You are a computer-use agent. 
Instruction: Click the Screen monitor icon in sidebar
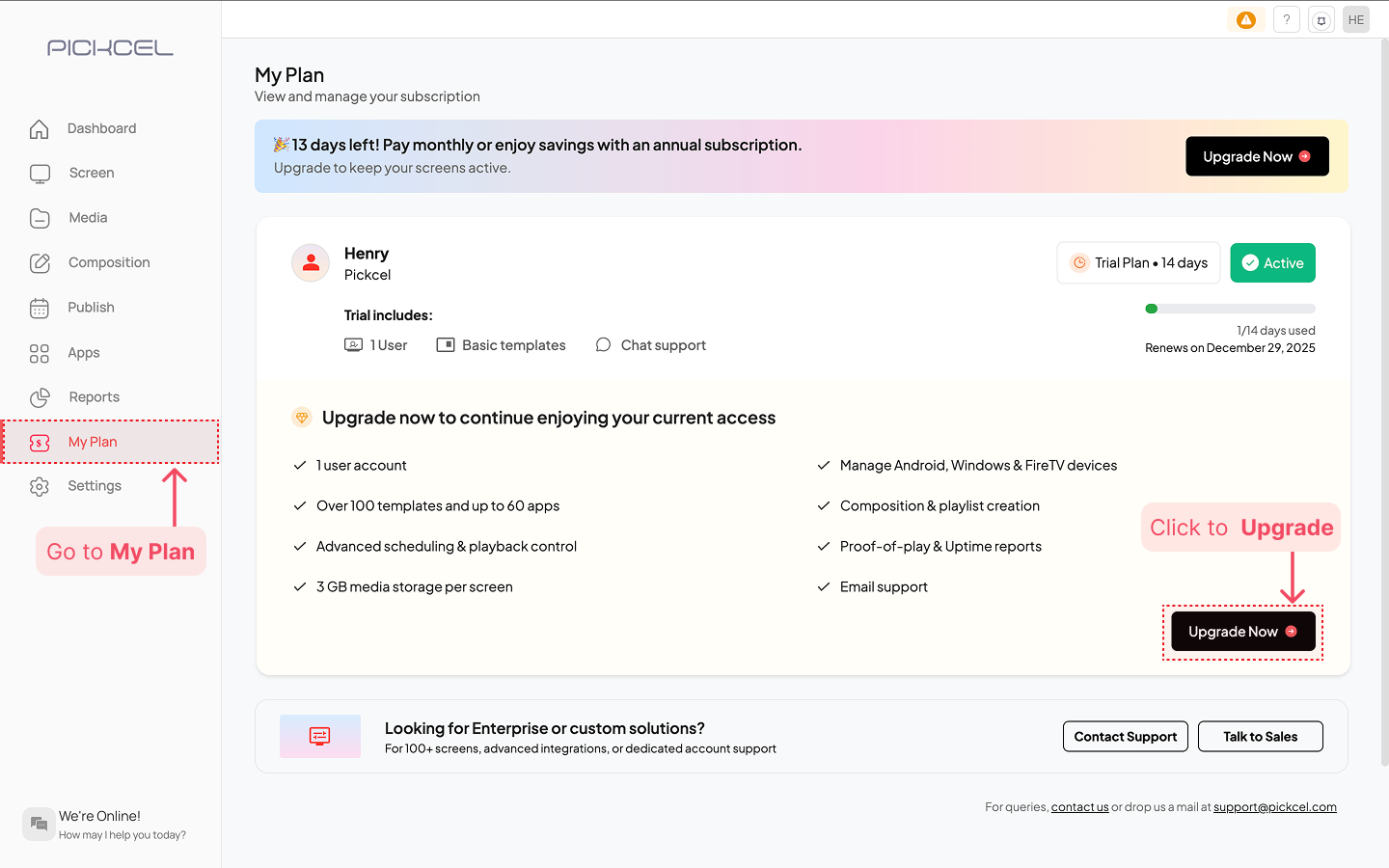(40, 174)
